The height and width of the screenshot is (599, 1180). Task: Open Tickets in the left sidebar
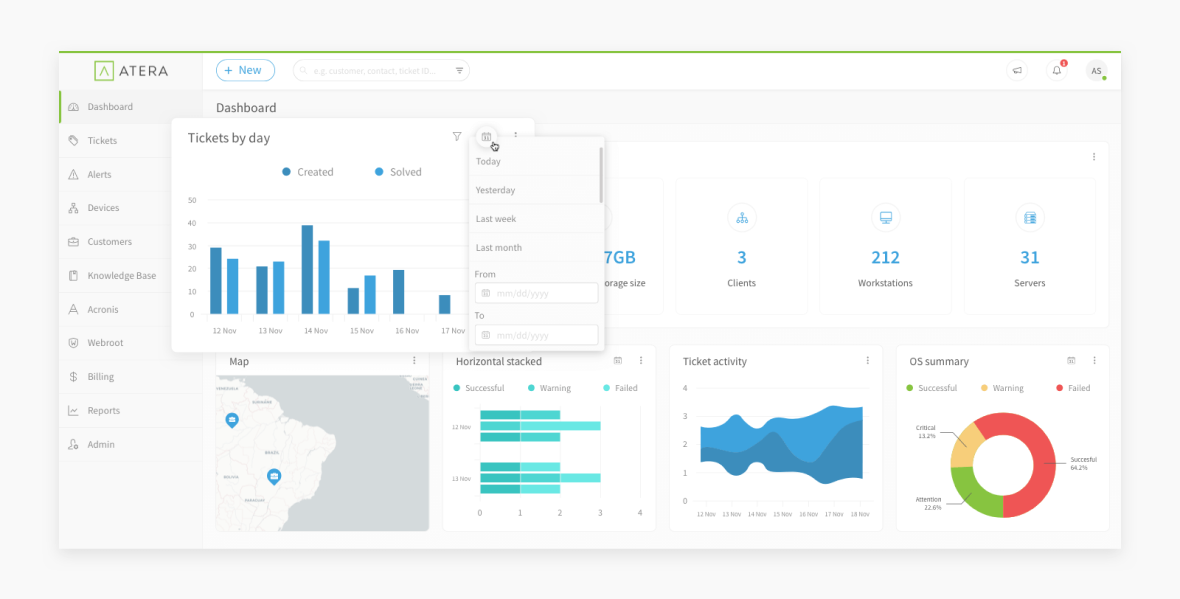pos(102,141)
